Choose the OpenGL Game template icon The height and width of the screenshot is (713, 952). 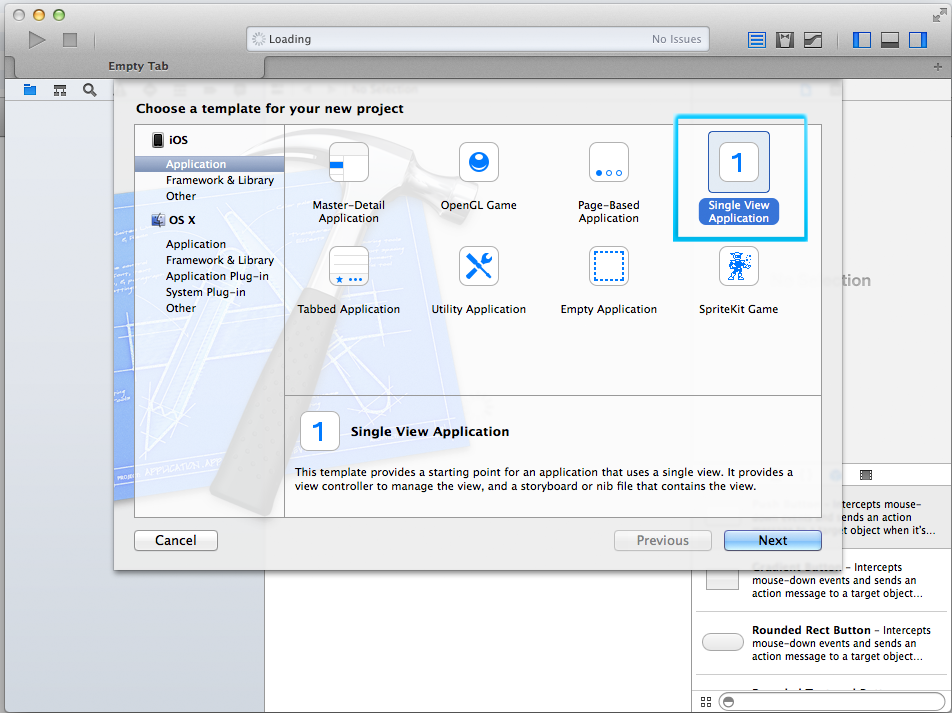click(478, 162)
